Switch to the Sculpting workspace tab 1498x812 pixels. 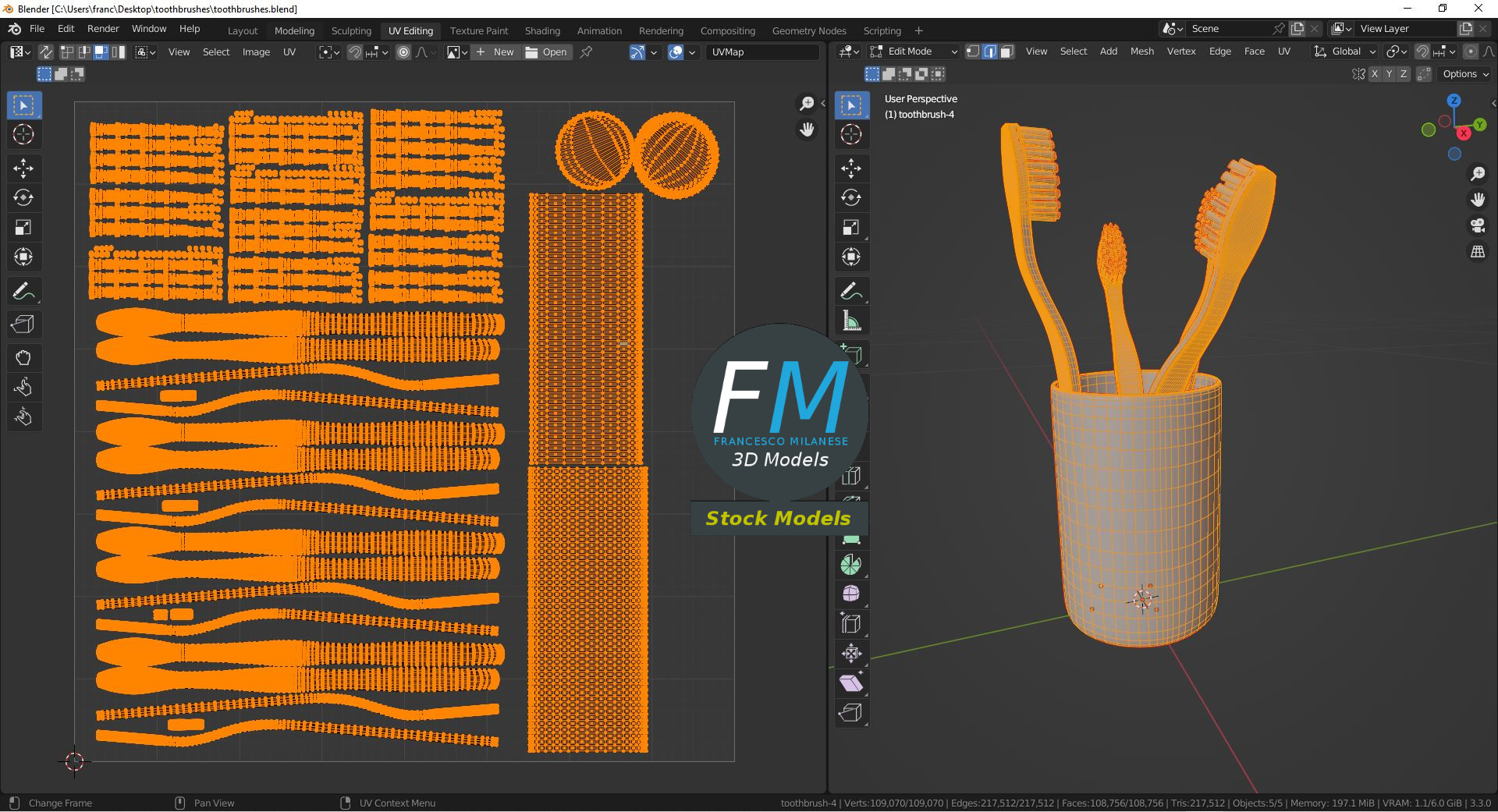tap(351, 30)
